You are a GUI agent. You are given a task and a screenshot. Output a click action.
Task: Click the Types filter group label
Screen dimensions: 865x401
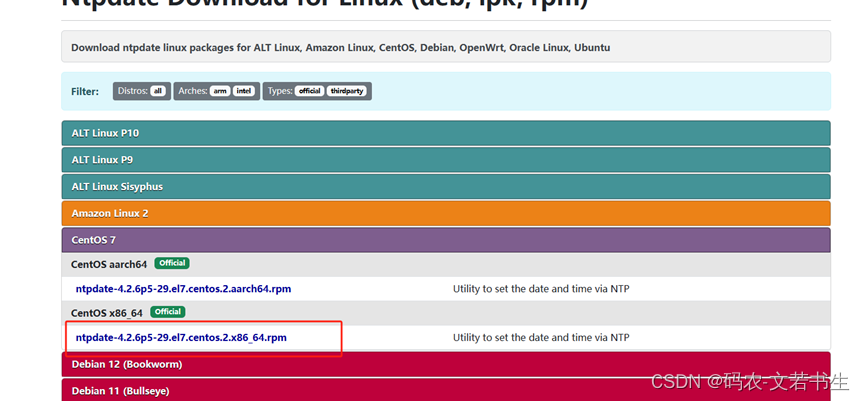[x=280, y=91]
